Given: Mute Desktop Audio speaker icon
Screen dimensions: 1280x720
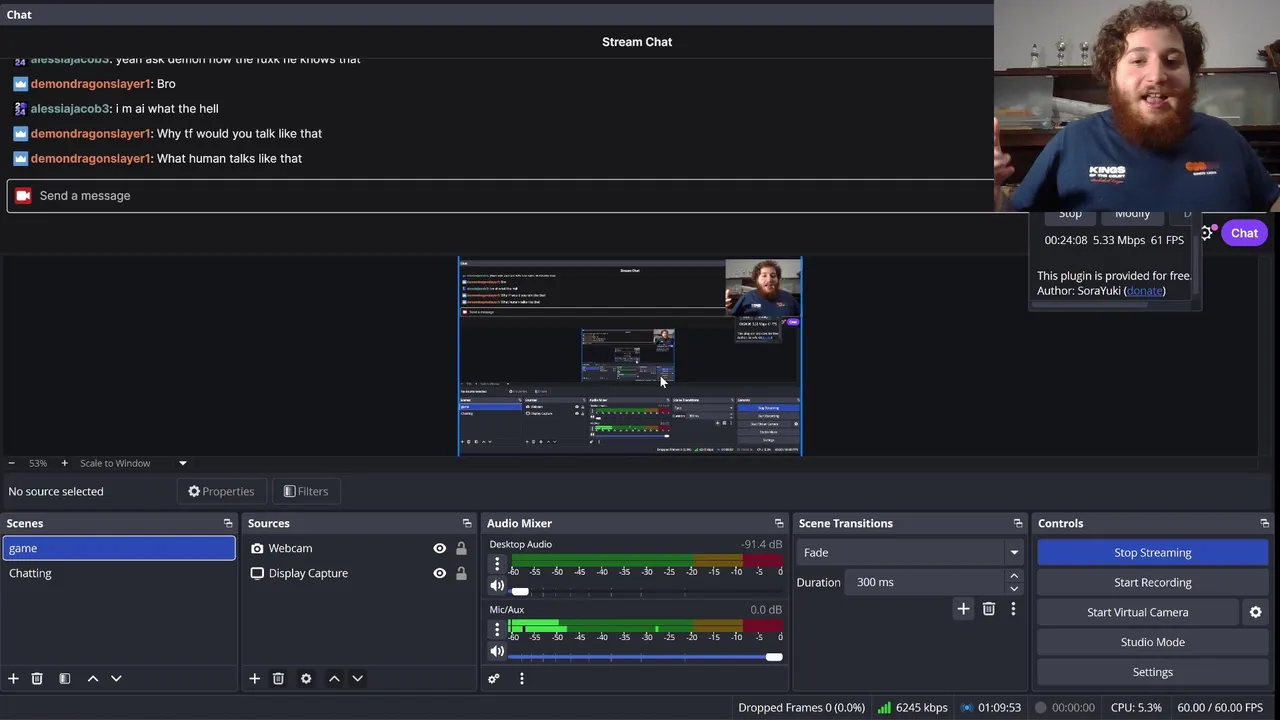Looking at the screenshot, I should (x=497, y=586).
